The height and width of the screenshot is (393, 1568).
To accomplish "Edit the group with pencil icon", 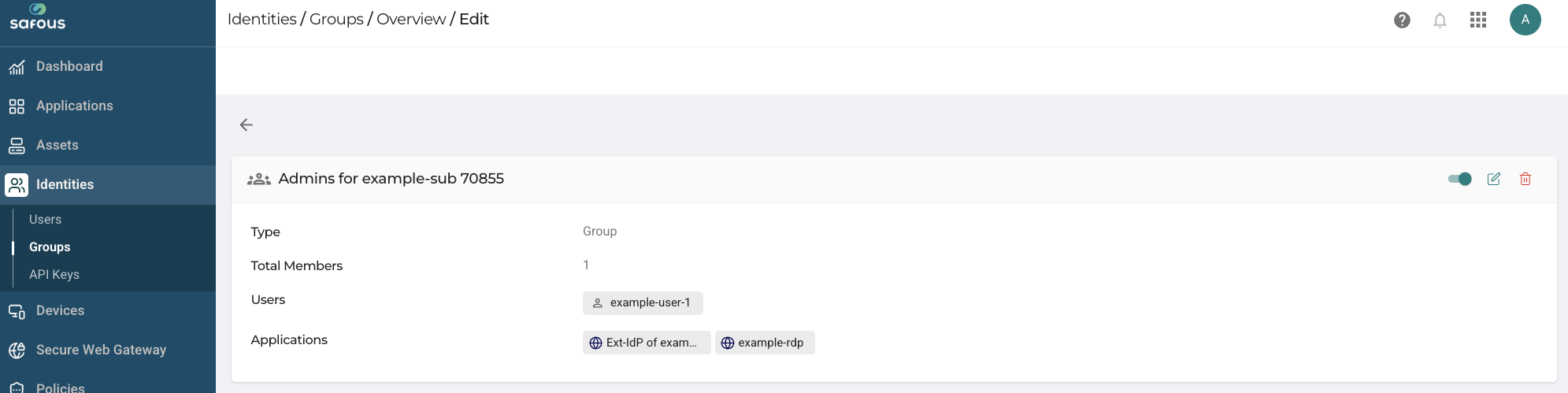I will tap(1494, 179).
